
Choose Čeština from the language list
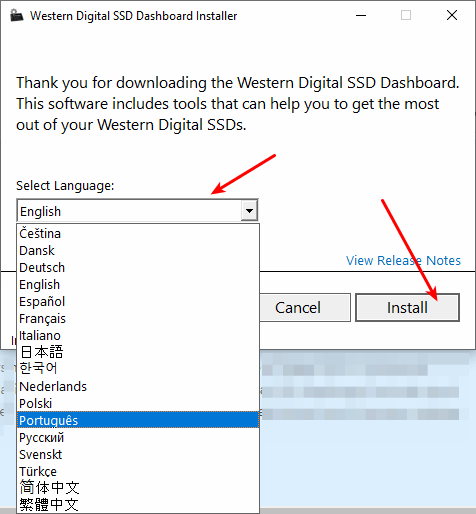[138, 233]
